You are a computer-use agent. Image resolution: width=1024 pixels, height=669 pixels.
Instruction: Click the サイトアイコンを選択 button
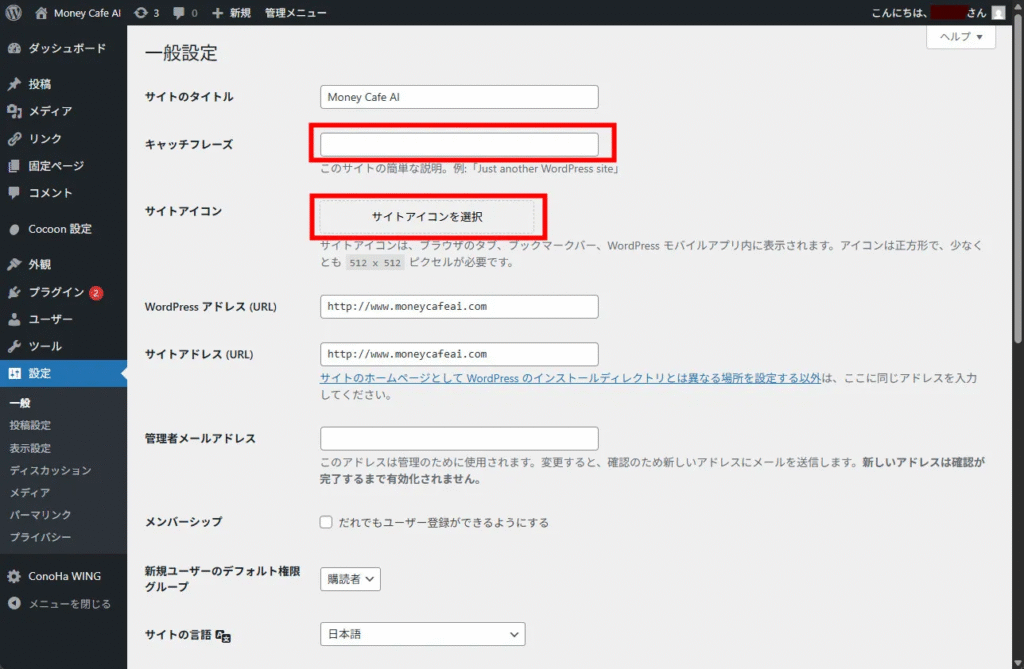coord(427,217)
